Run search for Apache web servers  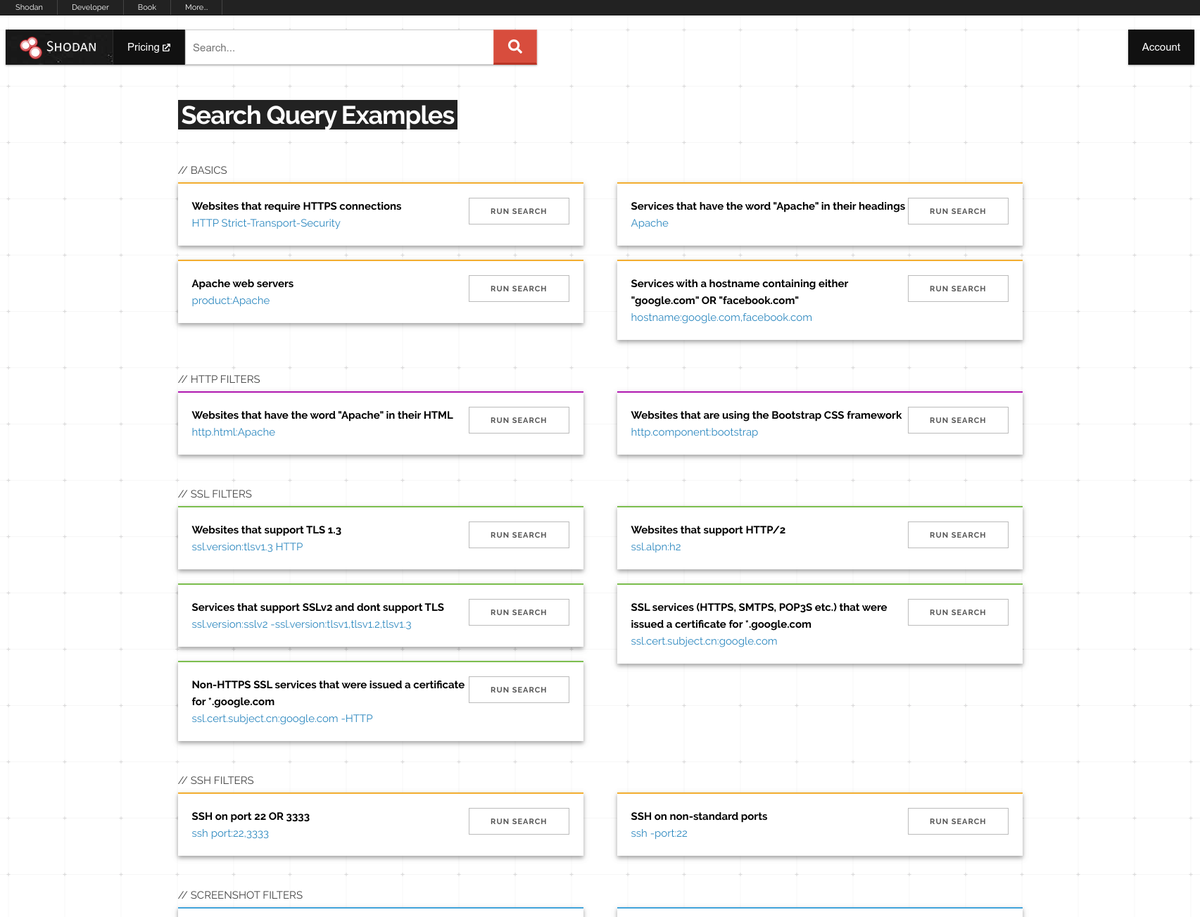pyautogui.click(x=519, y=288)
